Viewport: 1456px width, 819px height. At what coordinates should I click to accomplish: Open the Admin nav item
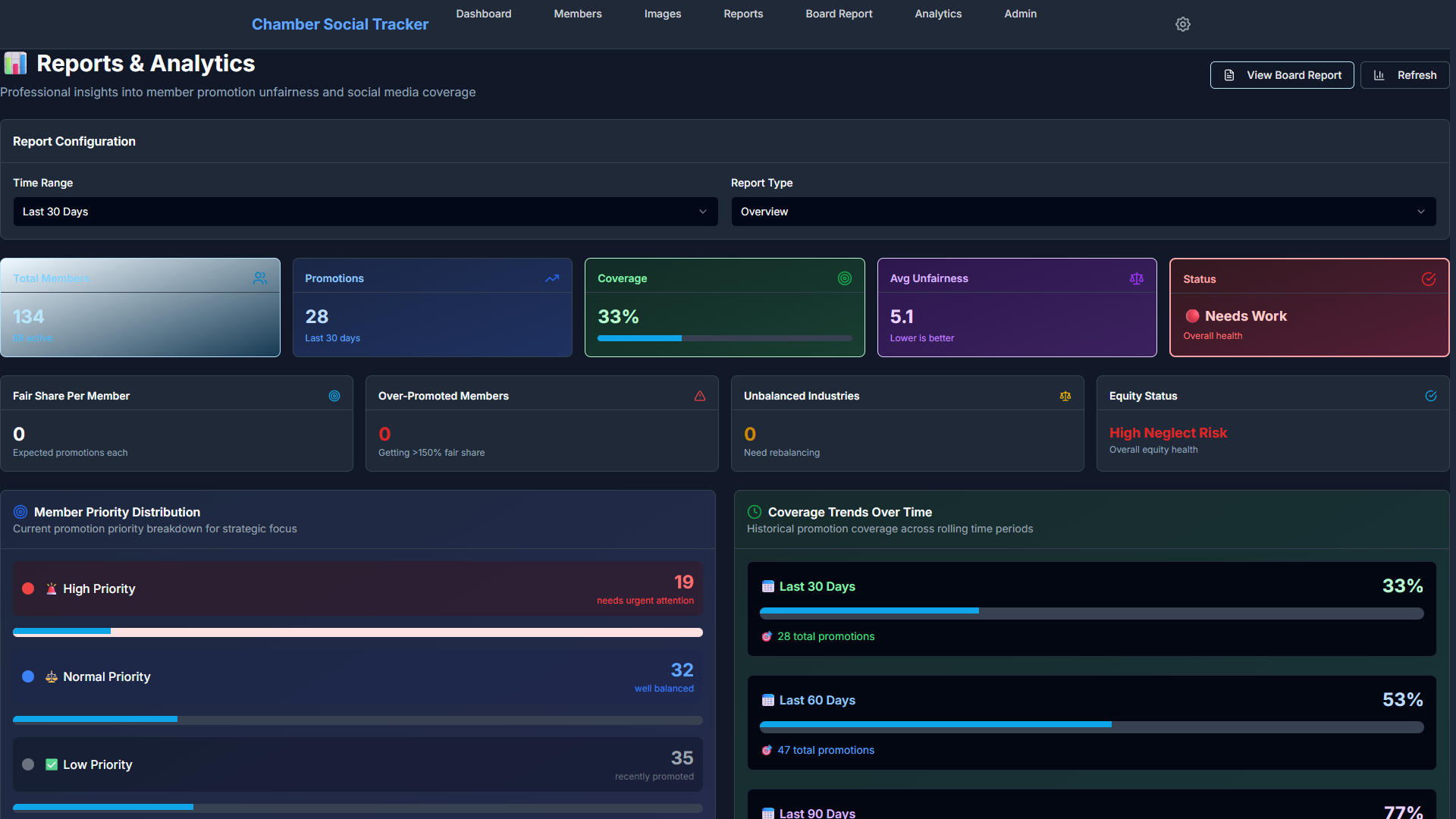[x=1020, y=14]
